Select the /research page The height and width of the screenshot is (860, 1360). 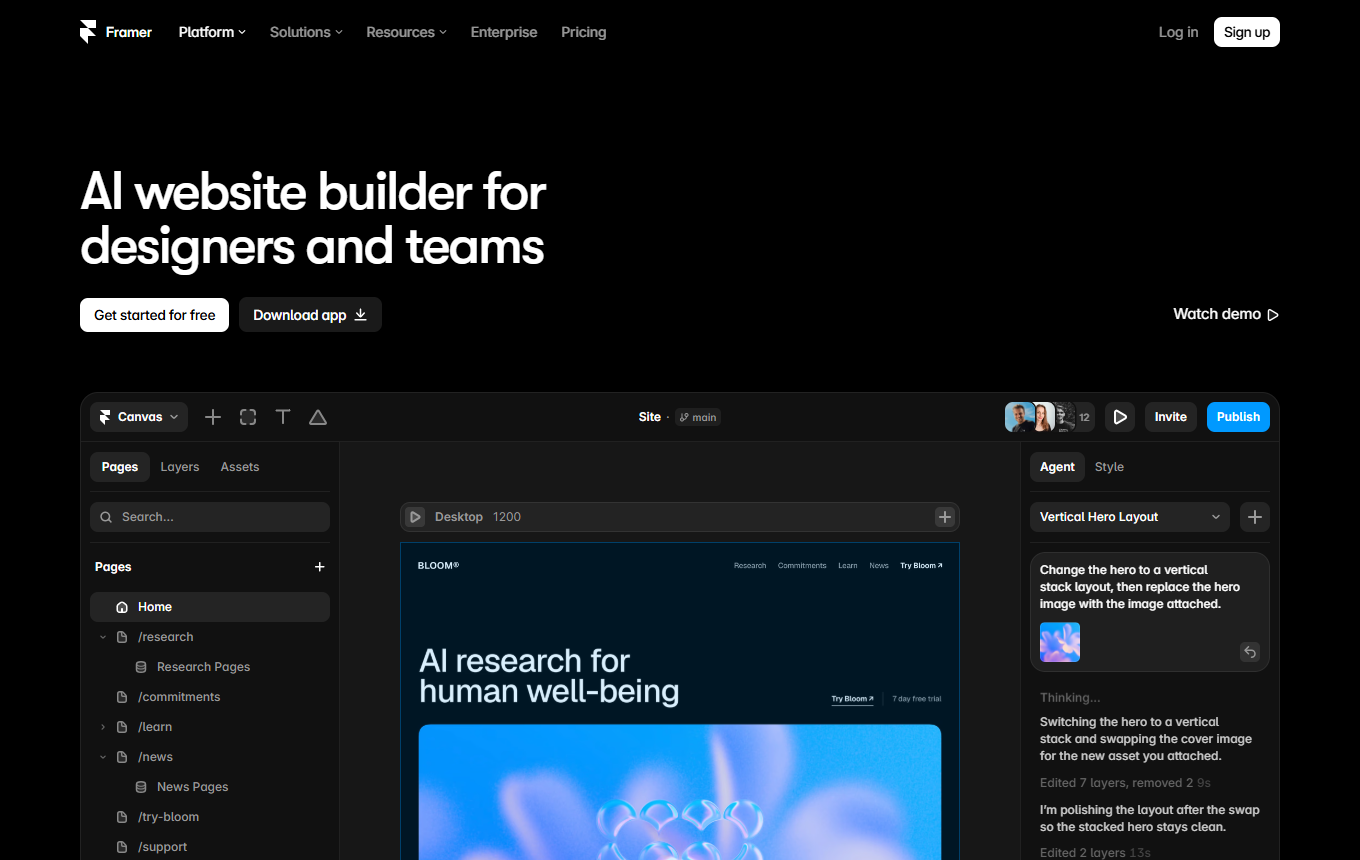click(166, 637)
